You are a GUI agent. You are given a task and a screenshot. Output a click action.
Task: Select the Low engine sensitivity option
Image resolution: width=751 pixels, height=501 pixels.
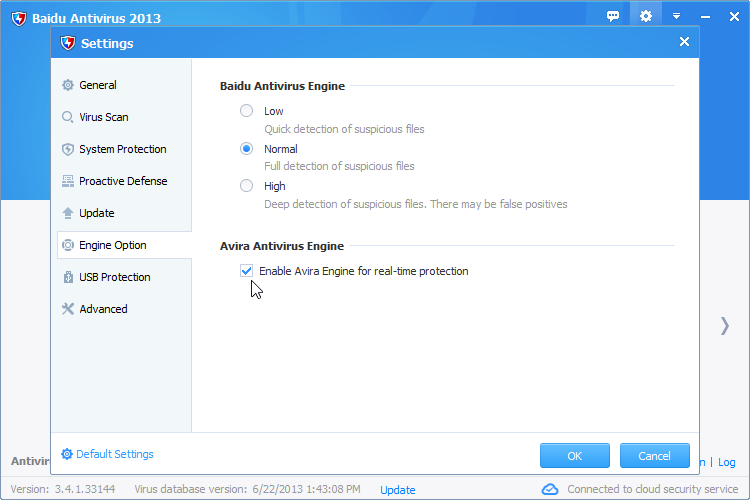click(x=246, y=111)
